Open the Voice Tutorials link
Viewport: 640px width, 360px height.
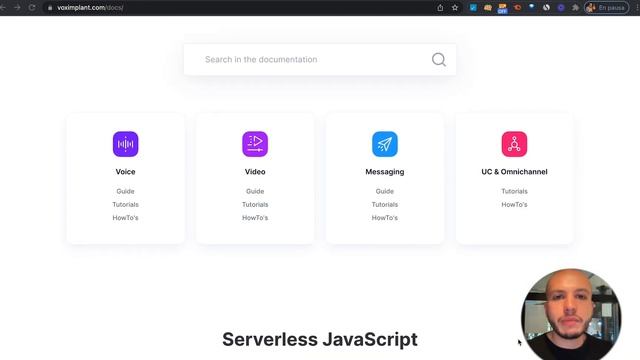click(x=125, y=204)
